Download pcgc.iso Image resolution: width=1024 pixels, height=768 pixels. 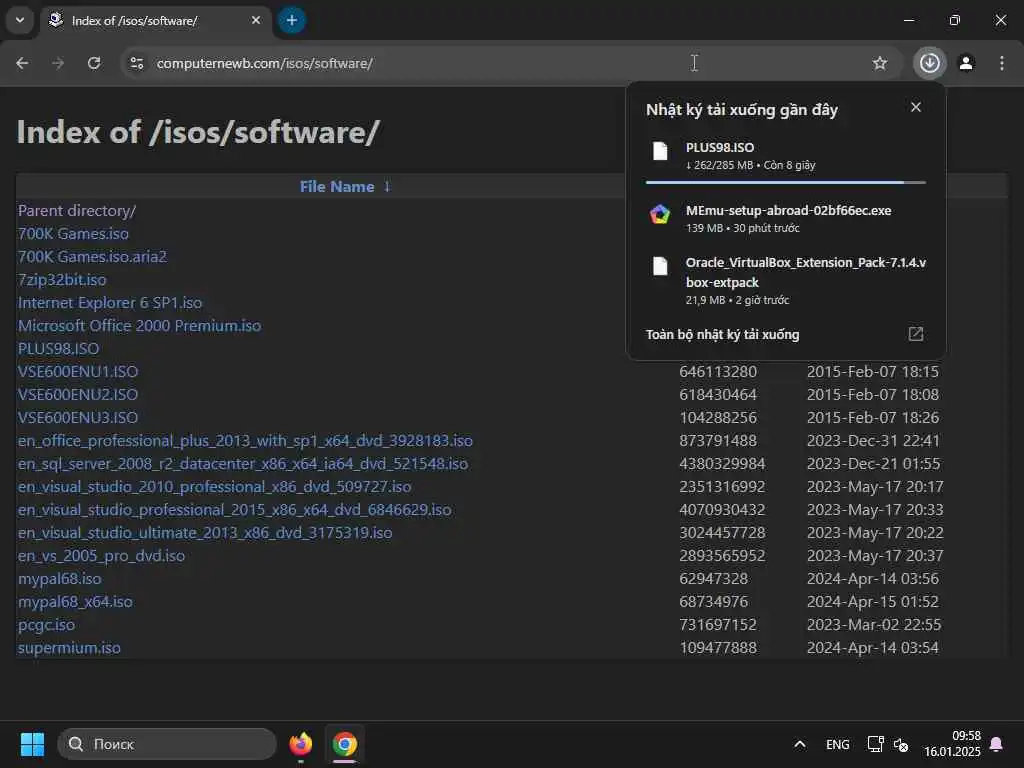[x=46, y=625]
